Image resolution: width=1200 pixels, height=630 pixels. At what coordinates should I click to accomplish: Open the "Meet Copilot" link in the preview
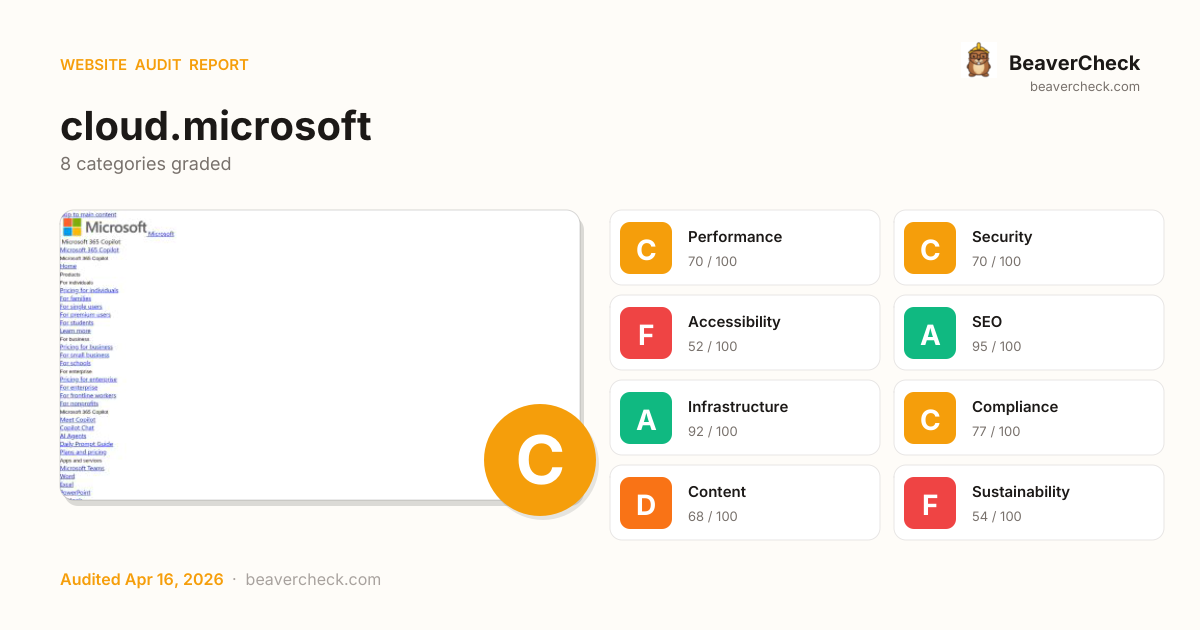tap(76, 420)
